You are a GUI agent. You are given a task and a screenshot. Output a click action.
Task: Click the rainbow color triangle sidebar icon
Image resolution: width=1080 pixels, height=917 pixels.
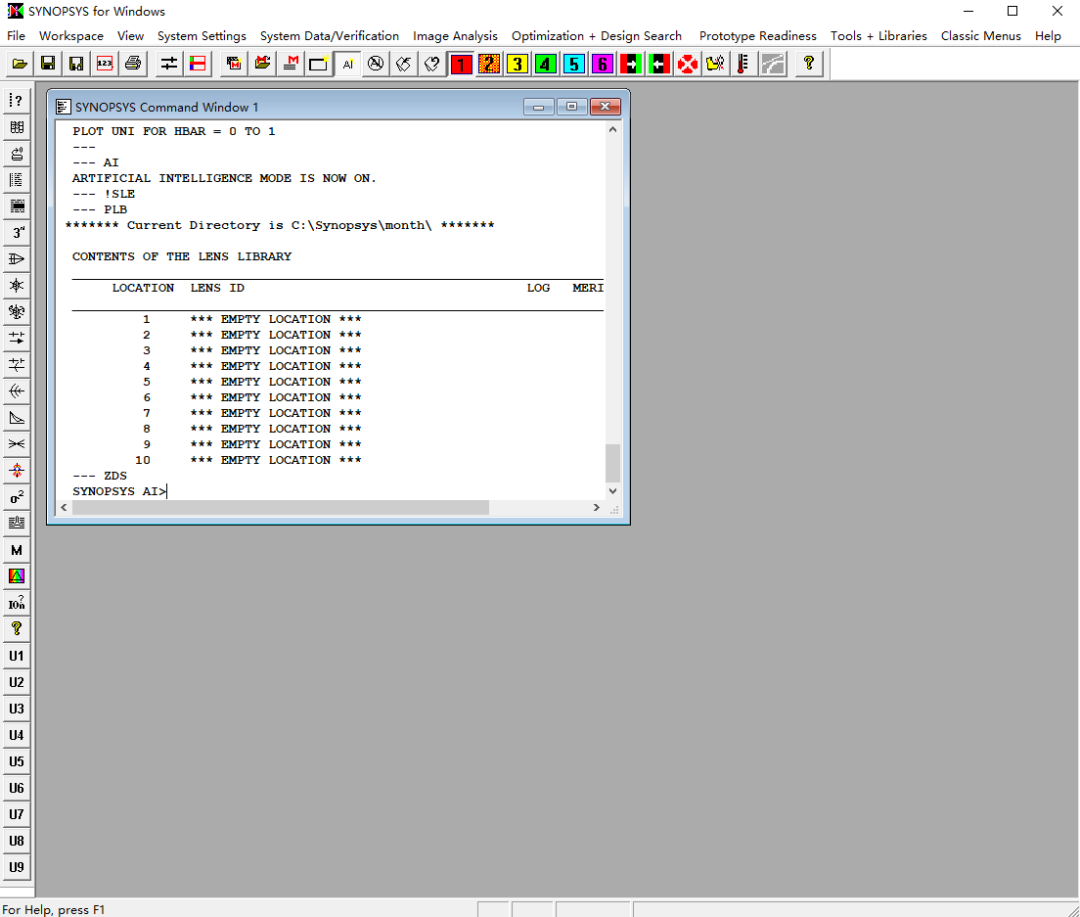pos(17,576)
